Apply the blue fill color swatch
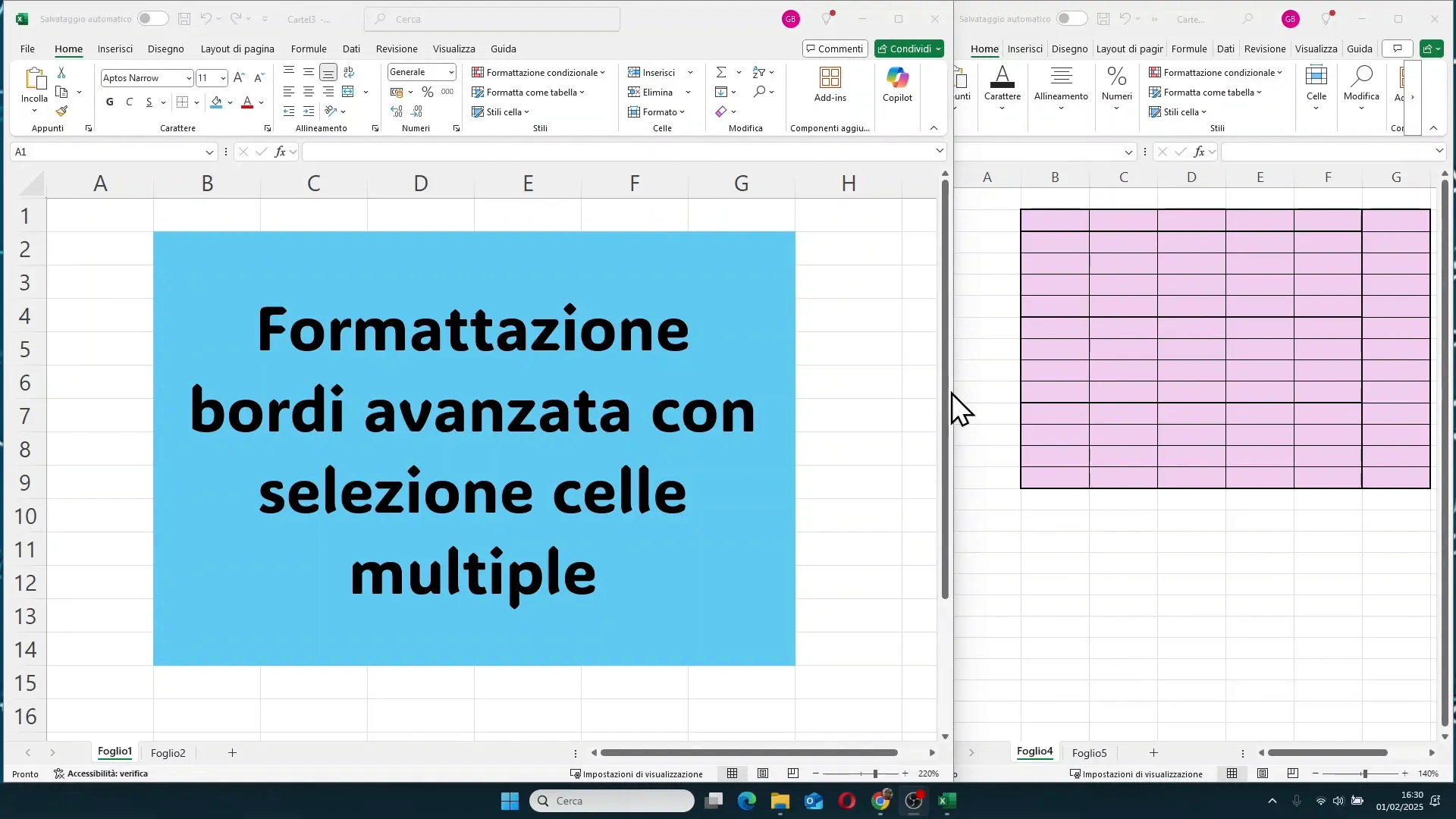Image resolution: width=1456 pixels, height=819 pixels. click(x=216, y=102)
